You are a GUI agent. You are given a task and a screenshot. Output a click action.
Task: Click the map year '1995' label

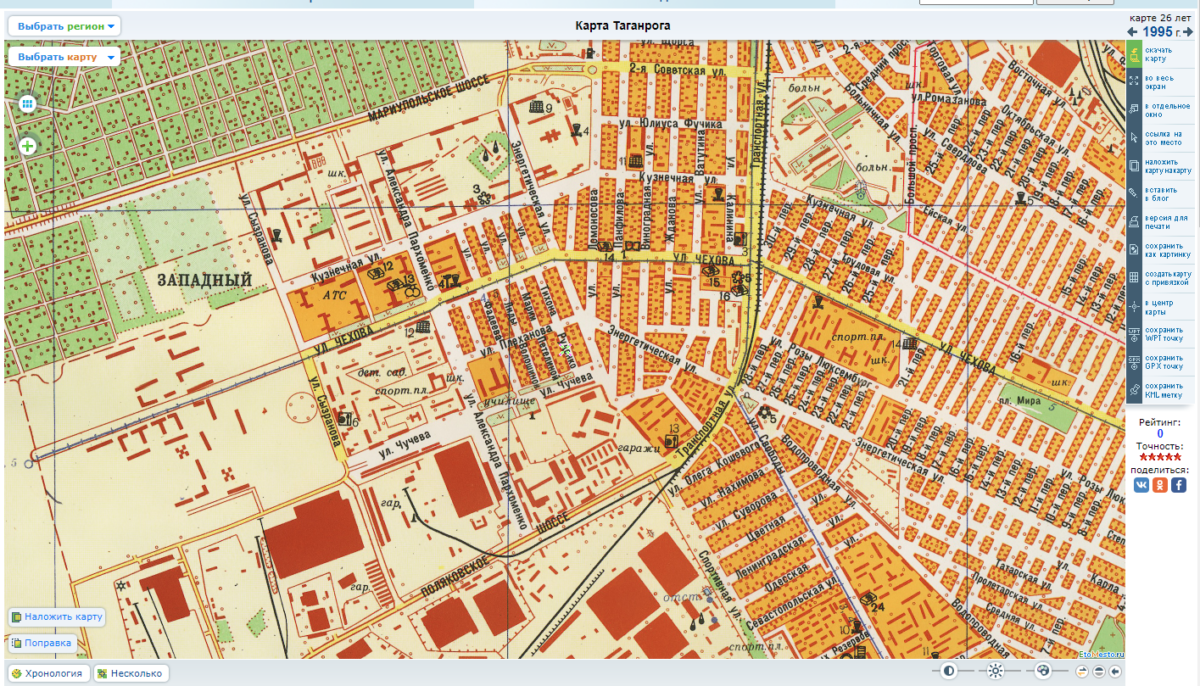pyautogui.click(x=1157, y=33)
